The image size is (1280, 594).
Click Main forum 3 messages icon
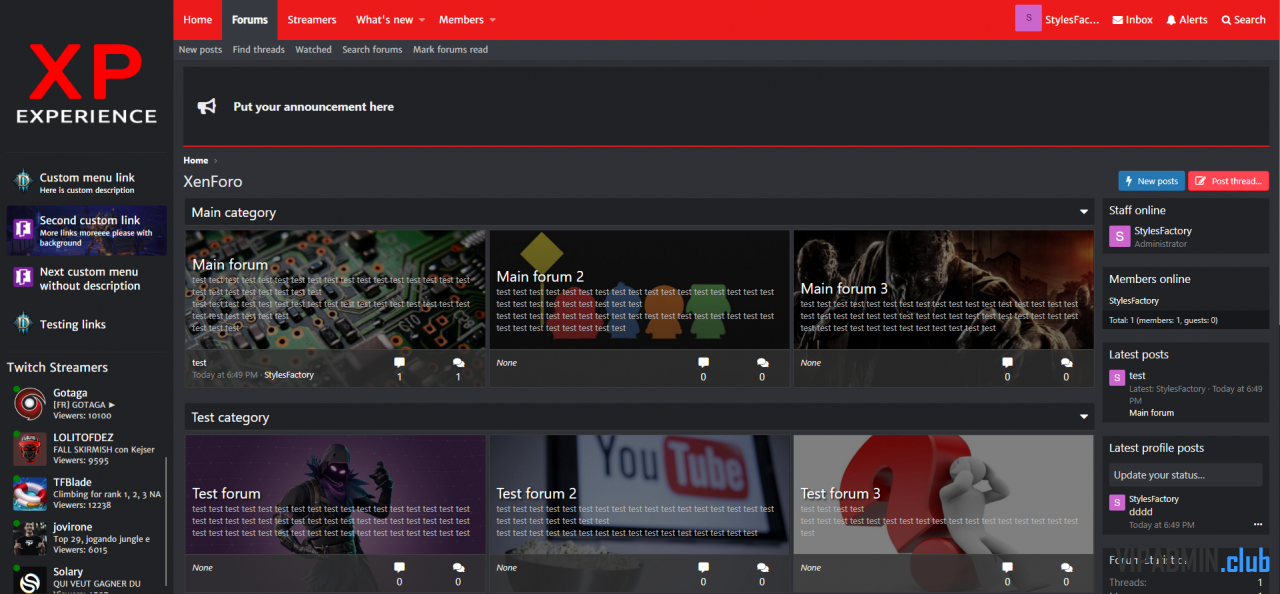tap(1066, 363)
